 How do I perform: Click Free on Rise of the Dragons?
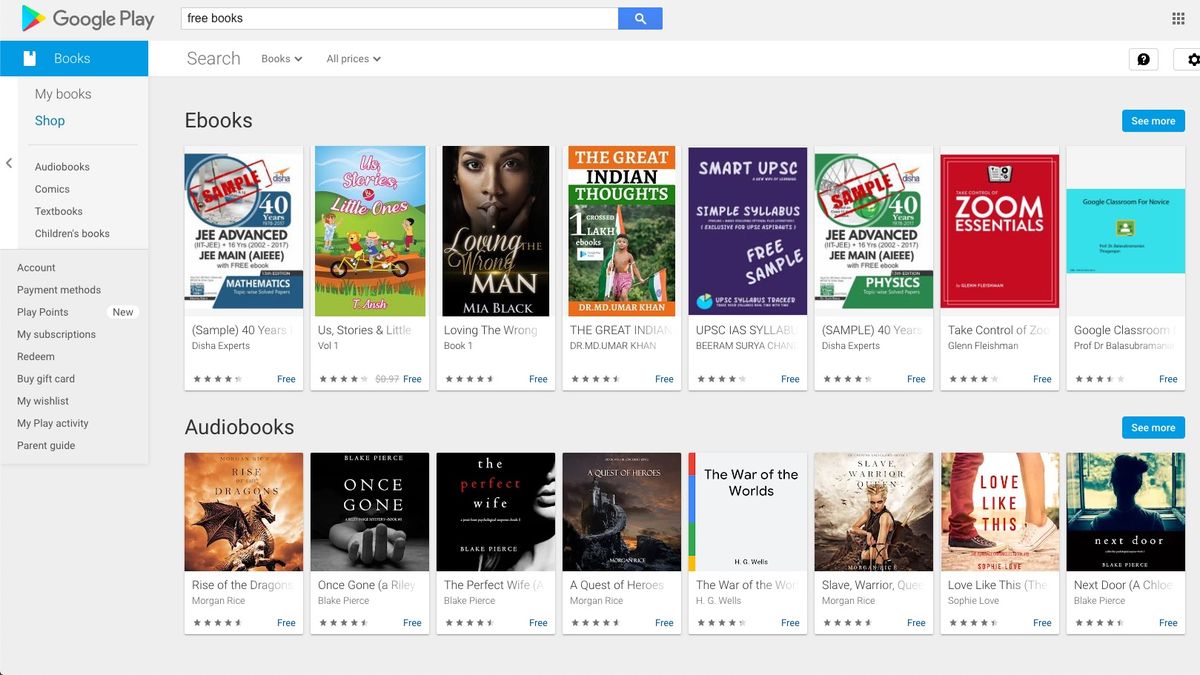286,622
